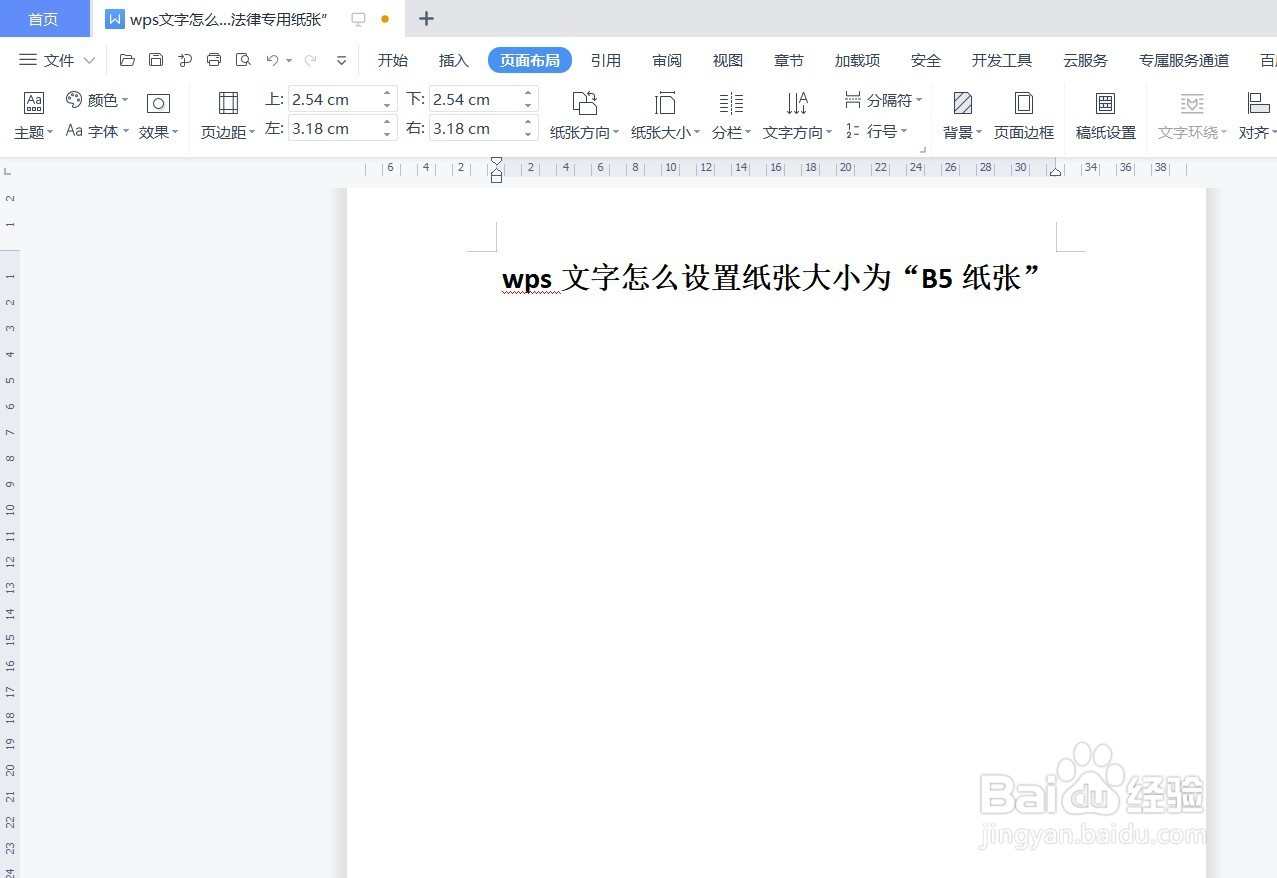Image resolution: width=1277 pixels, height=878 pixels.
Task: Open the 颜色 theme colors dropdown
Action: click(x=97, y=100)
